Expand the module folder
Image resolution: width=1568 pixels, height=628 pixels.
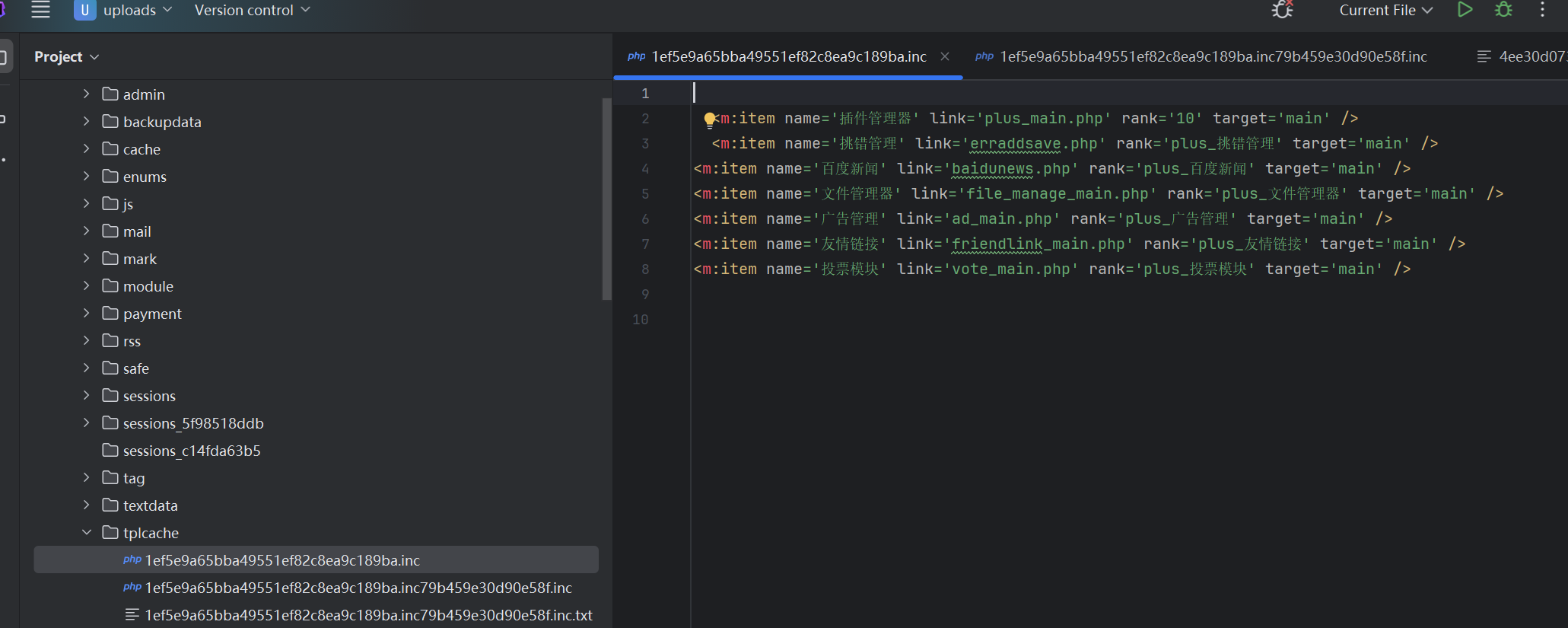coord(86,285)
